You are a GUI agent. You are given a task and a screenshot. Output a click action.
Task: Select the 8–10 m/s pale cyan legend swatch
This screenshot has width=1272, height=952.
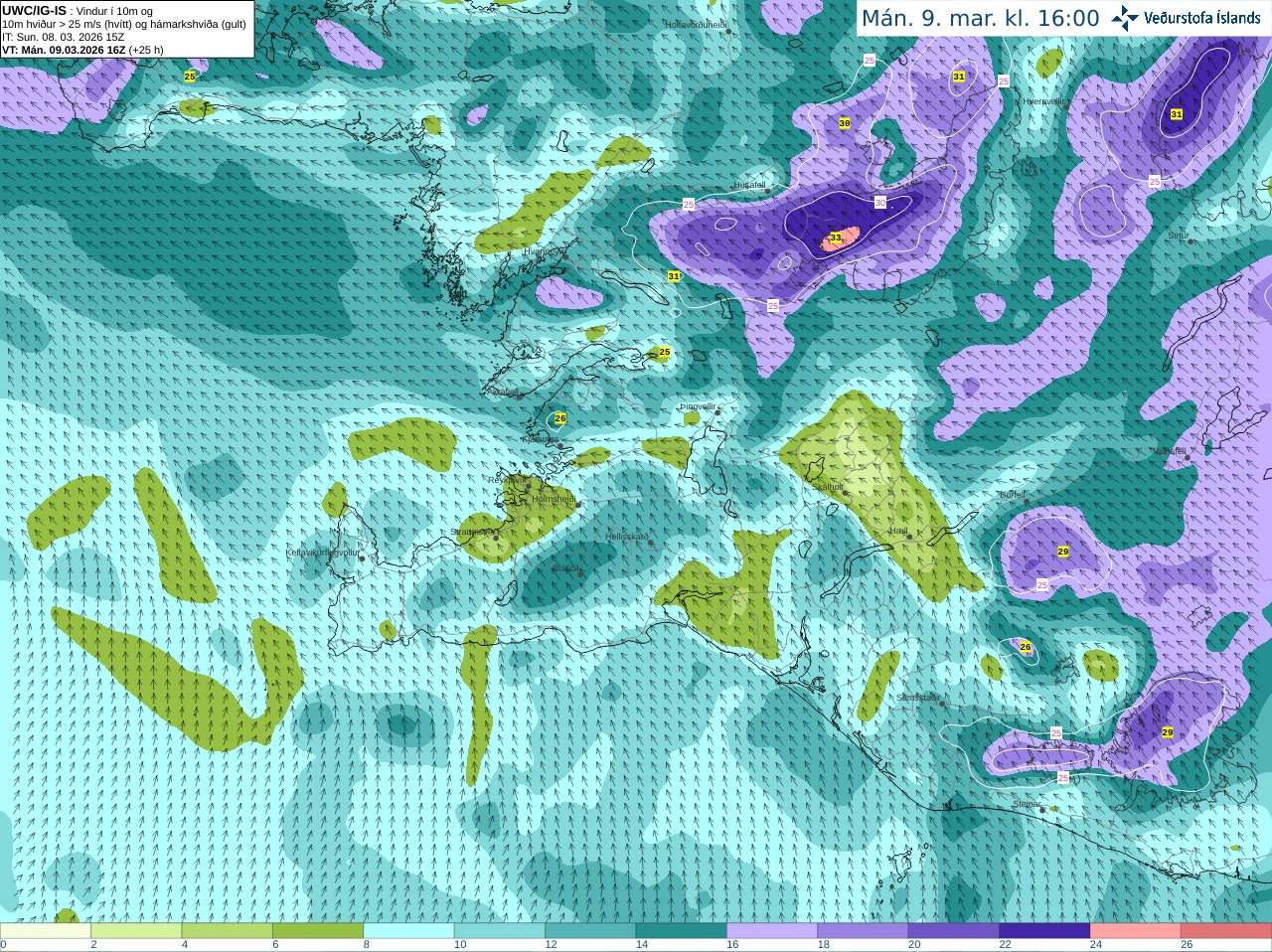(x=409, y=931)
